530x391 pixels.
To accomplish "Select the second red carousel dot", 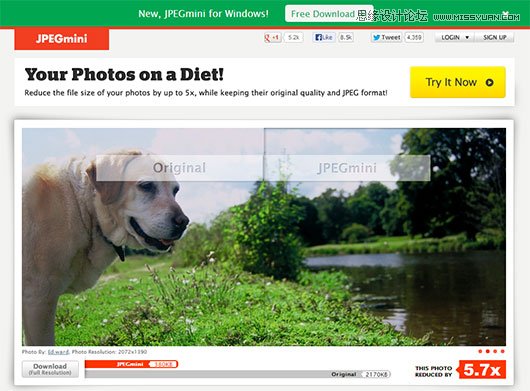I will 487,351.
